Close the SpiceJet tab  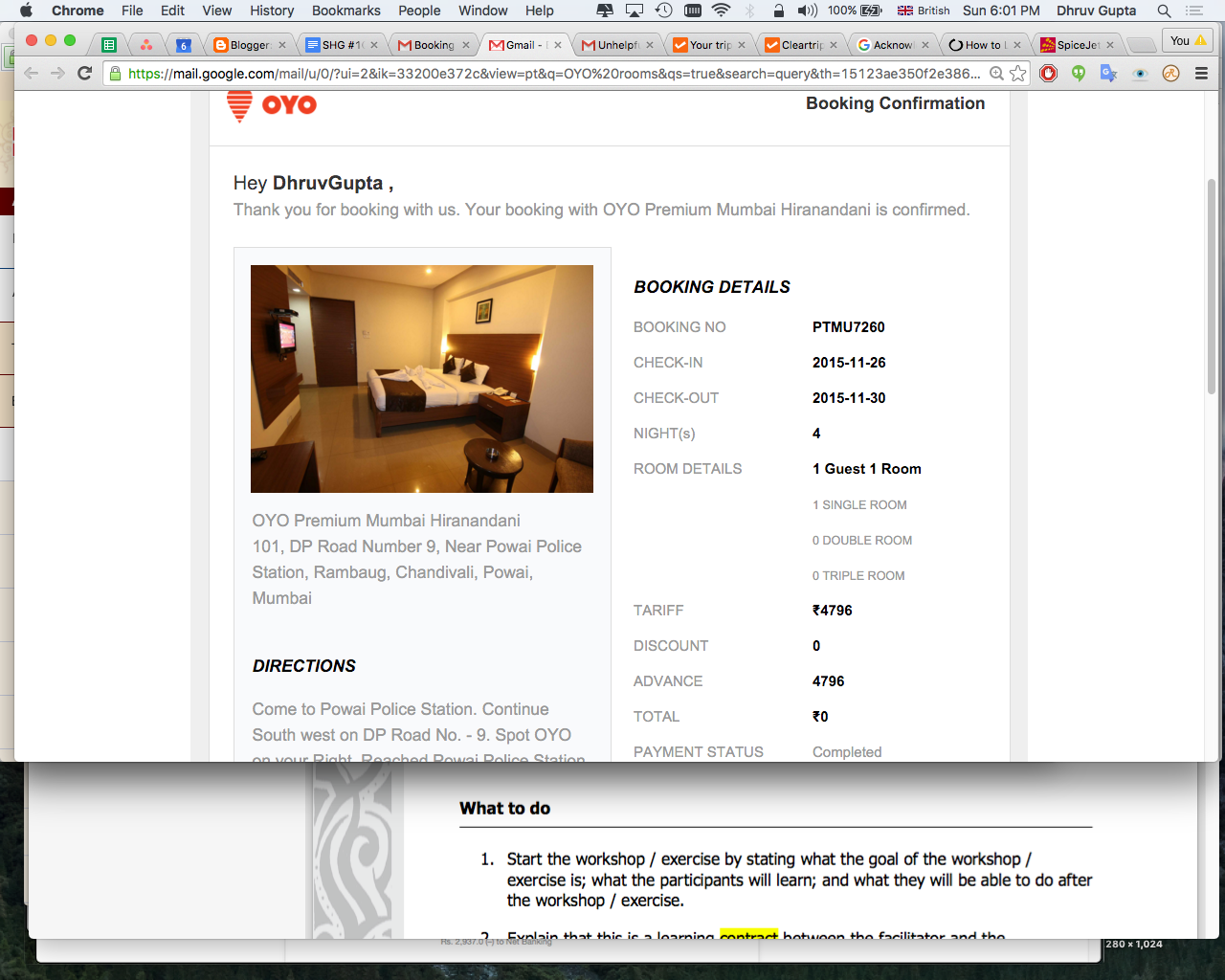coord(1110,45)
